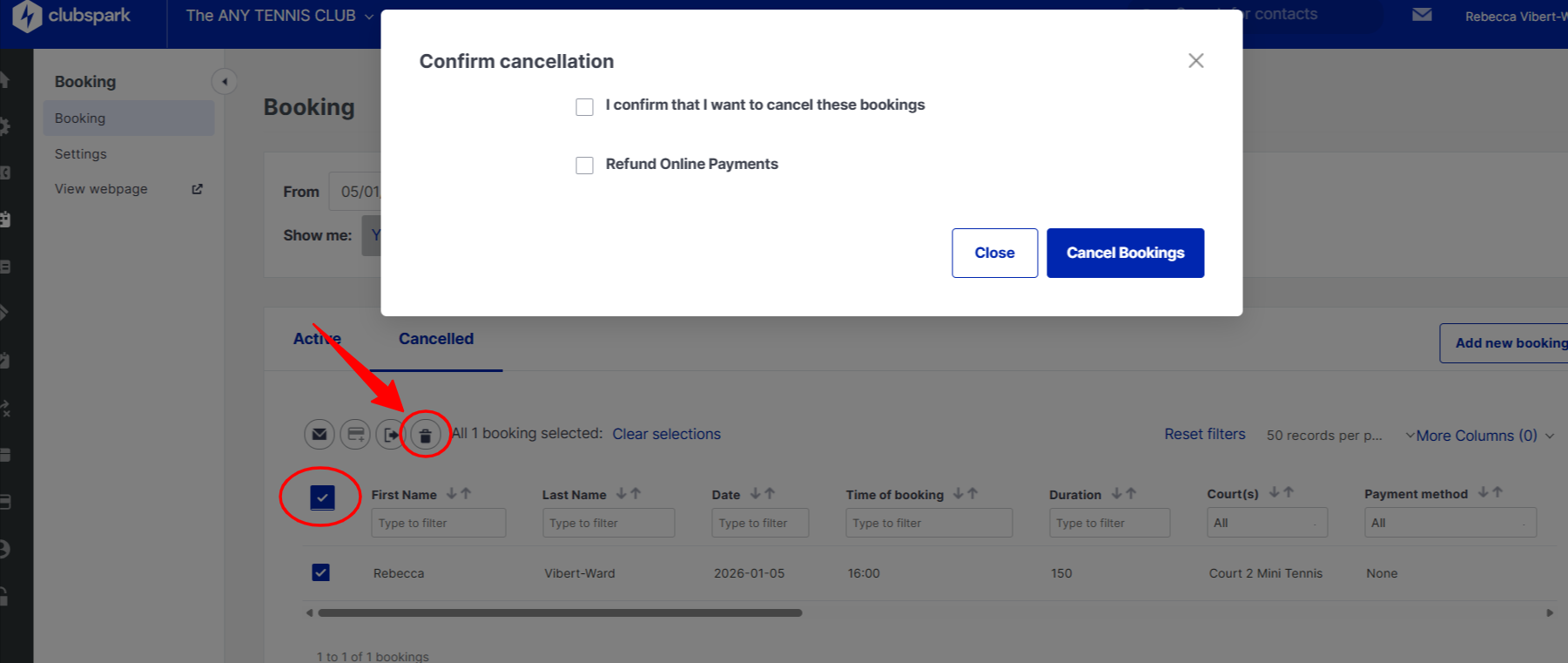Viewport: 1568px width, 663px height.
Task: Click the Clear selections link
Action: click(x=666, y=434)
